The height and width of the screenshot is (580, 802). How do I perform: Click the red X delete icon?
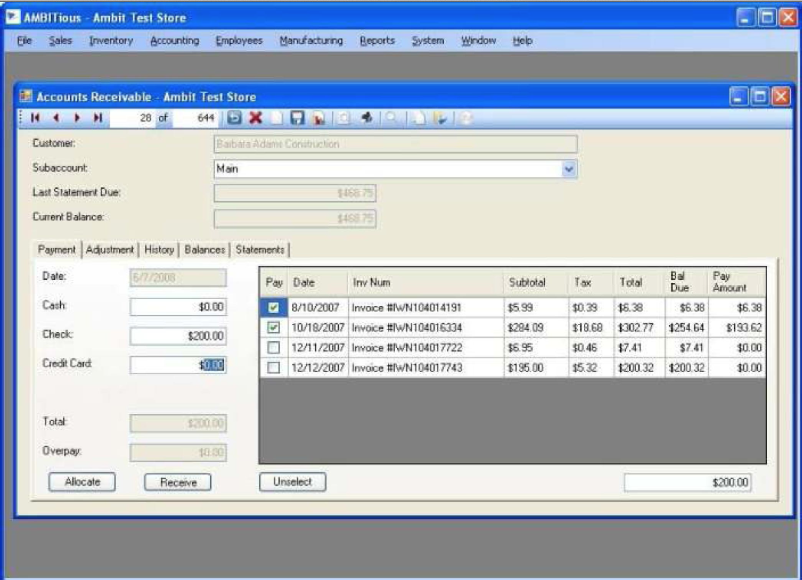[256, 118]
